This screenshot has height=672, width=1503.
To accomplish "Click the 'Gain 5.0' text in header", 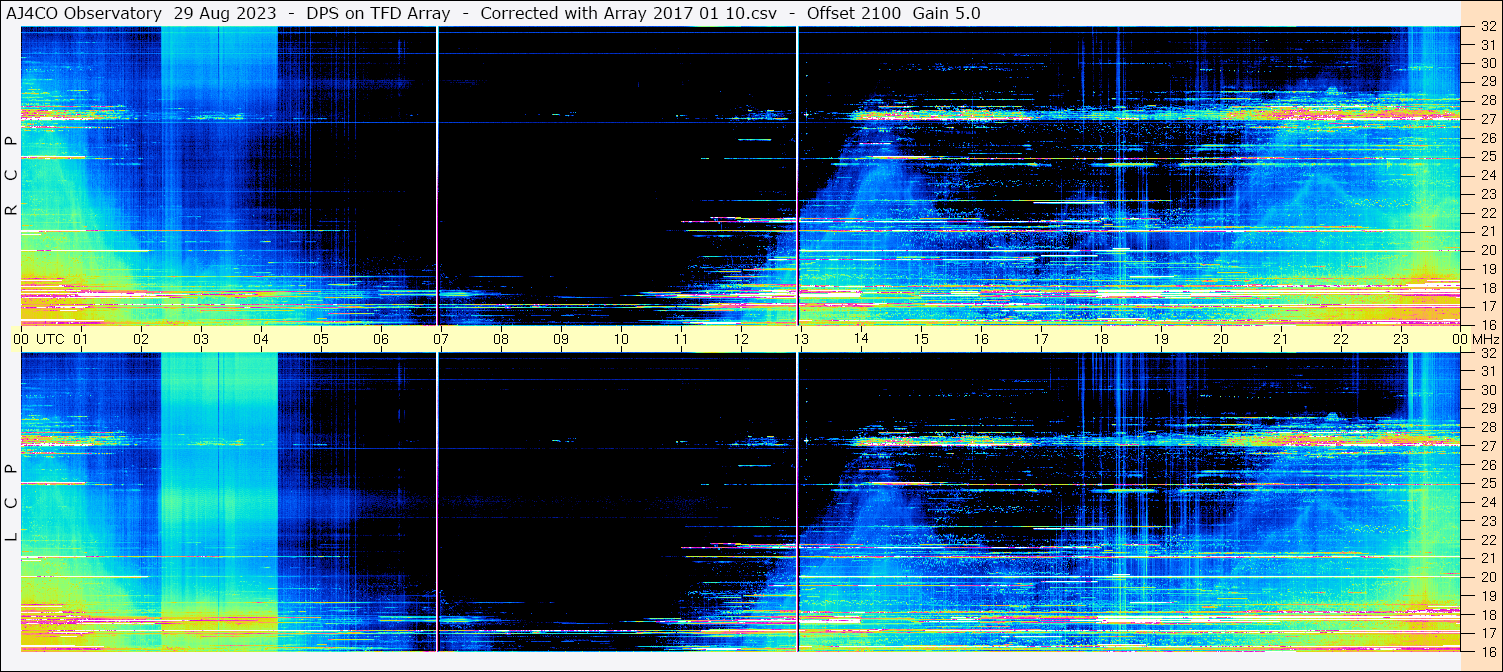I will 946,13.
